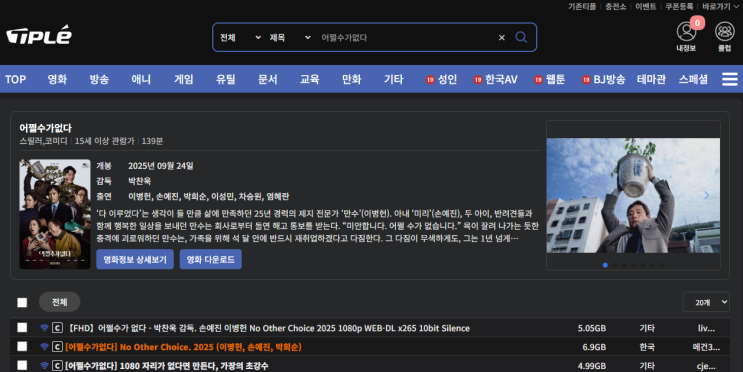Click the movie poster thumbnail
The image size is (743, 372).
[x=54, y=214]
